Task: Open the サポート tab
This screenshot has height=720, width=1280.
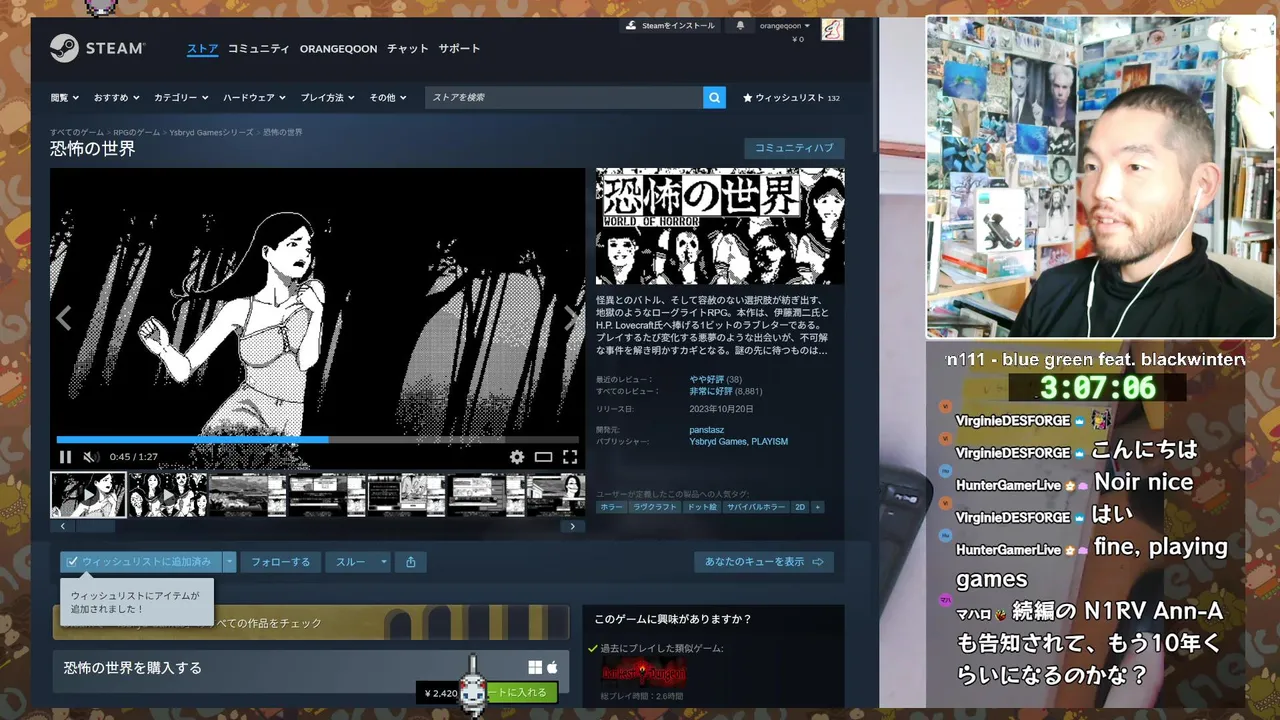Action: [459, 48]
